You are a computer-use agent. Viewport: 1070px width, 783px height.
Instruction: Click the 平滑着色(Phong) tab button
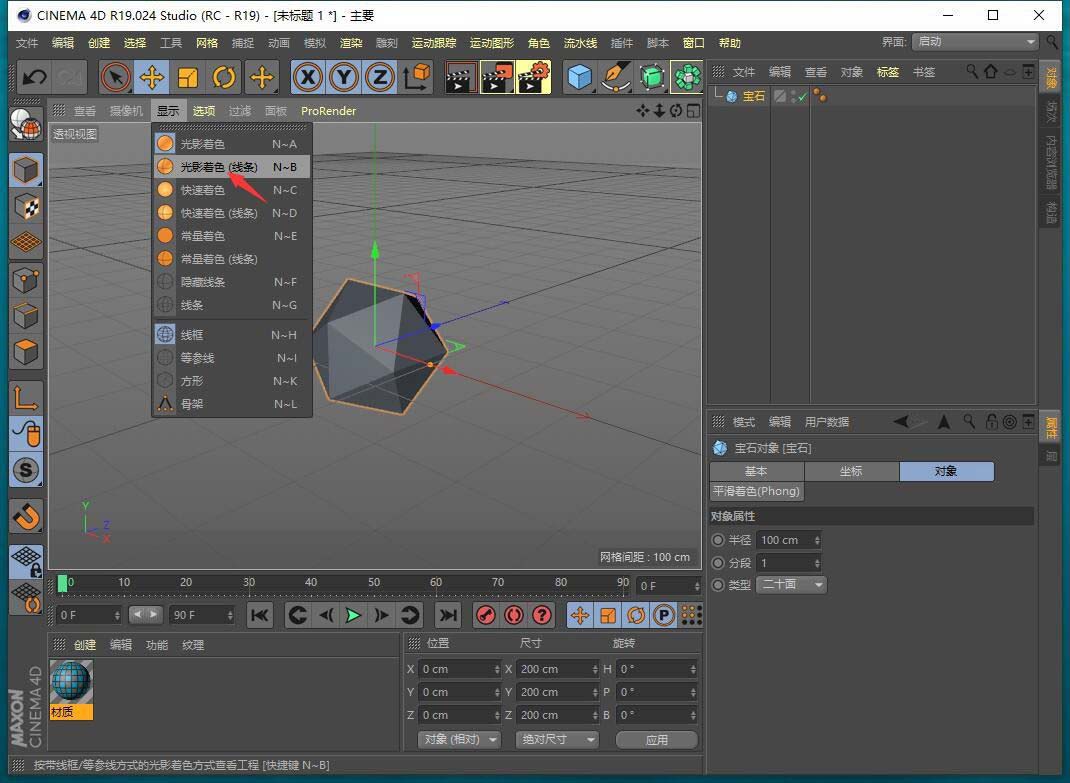(756, 492)
